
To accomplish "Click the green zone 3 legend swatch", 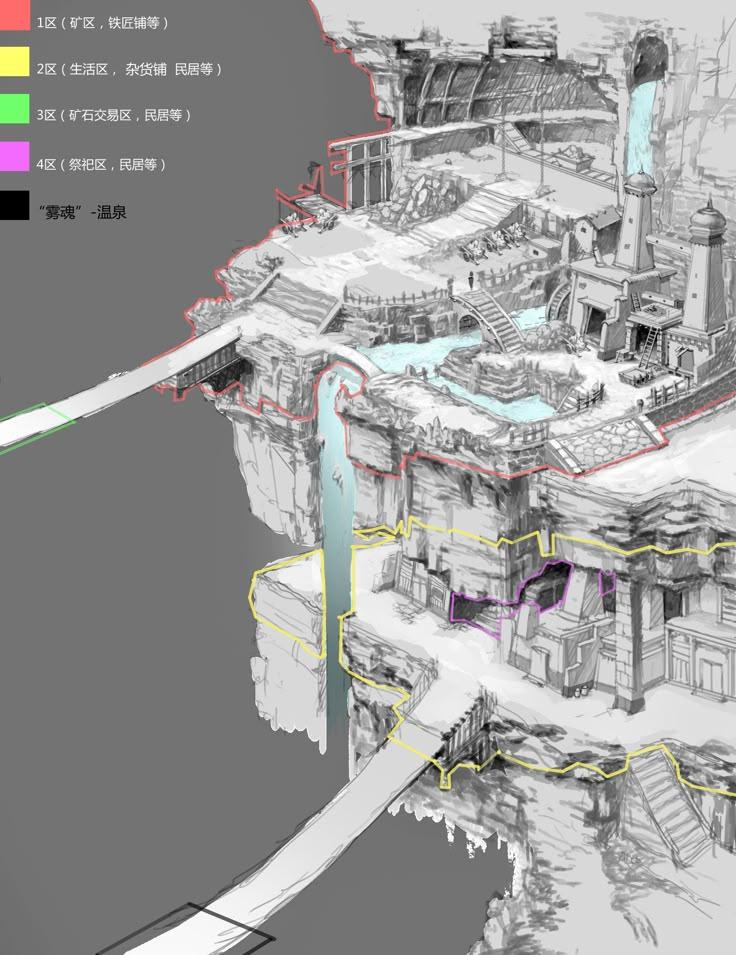I will pyautogui.click(x=15, y=108).
